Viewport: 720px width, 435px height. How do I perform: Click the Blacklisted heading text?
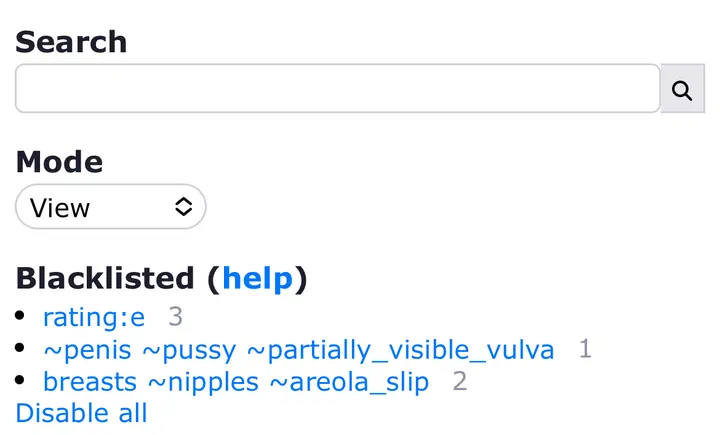click(x=105, y=278)
